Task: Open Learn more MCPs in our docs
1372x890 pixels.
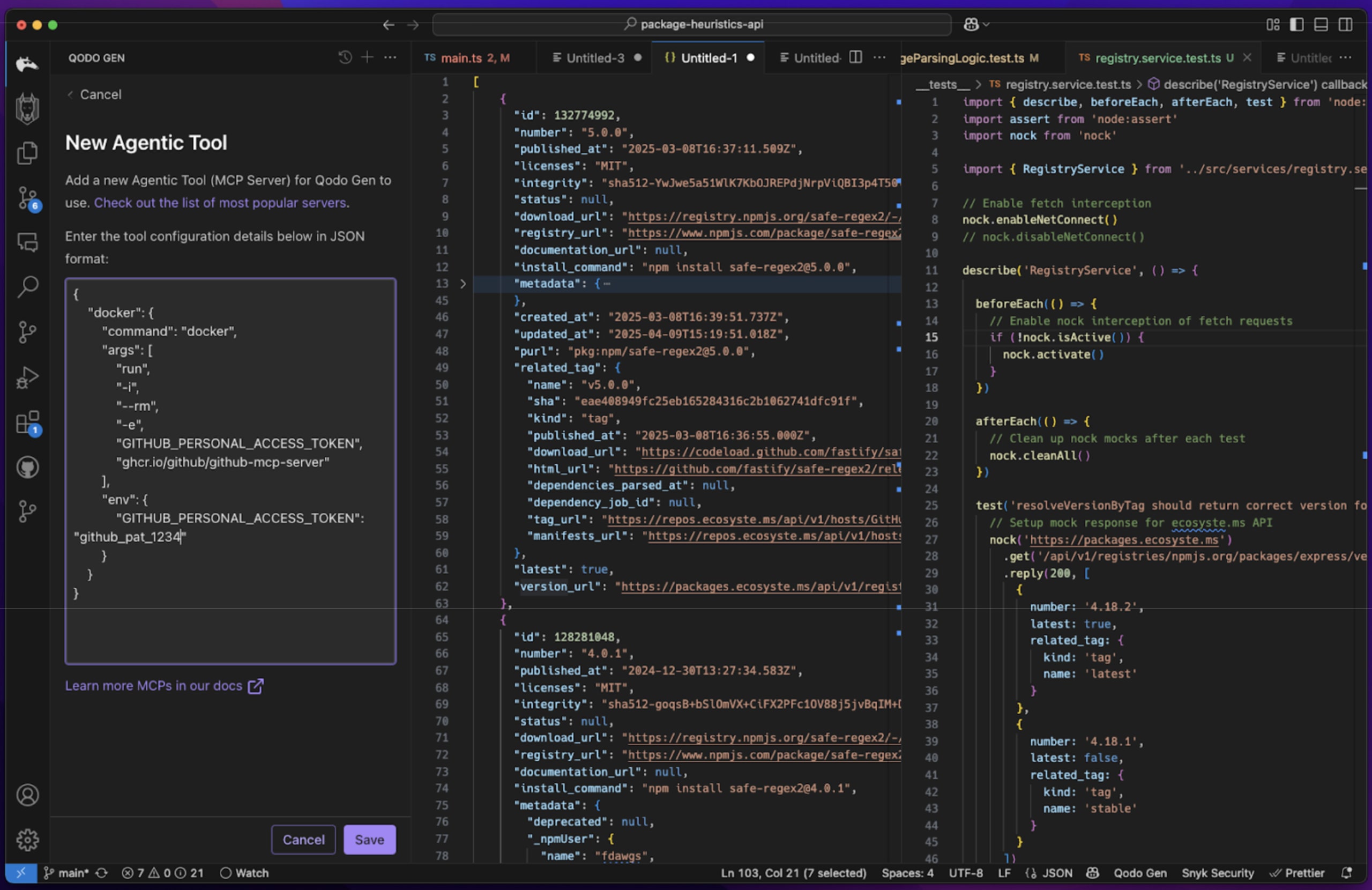Action: click(165, 685)
